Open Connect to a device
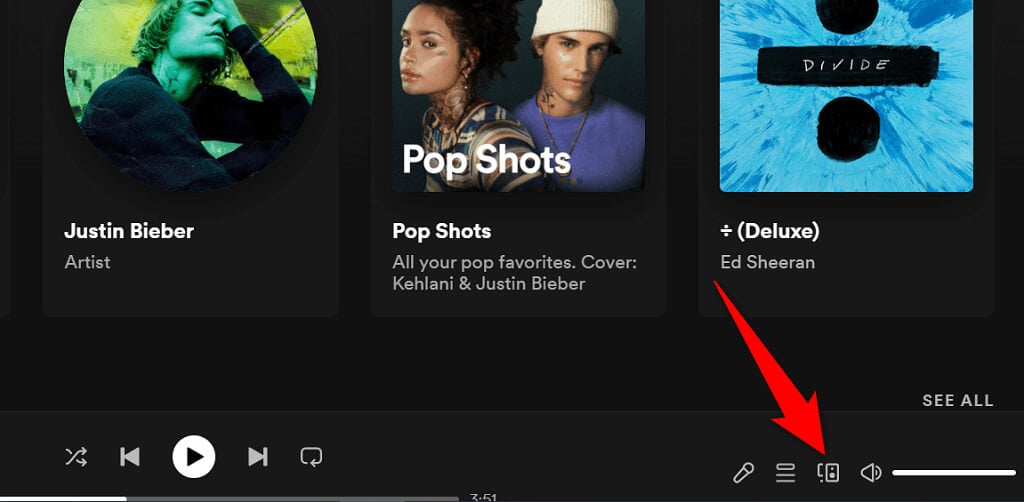 pos(828,472)
